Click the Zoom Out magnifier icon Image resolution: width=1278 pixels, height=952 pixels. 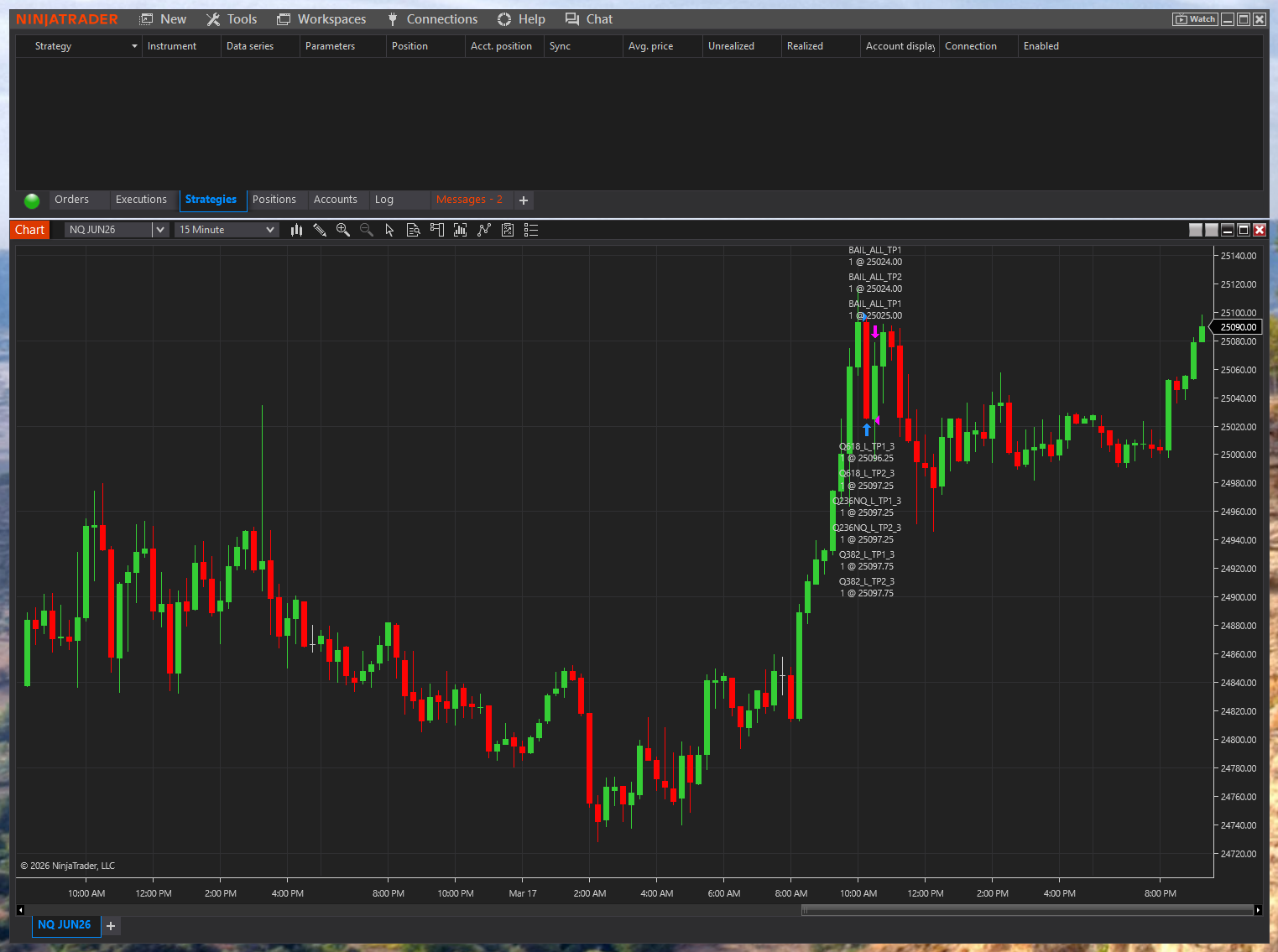[367, 229]
